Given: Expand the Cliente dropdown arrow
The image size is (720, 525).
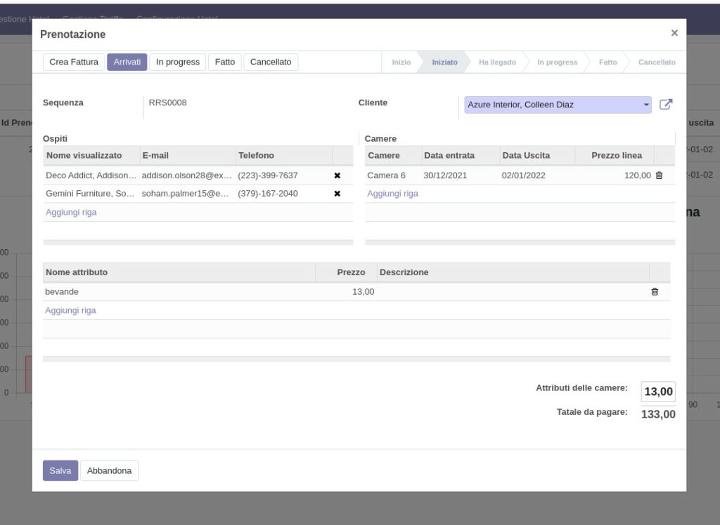Looking at the screenshot, I should click(646, 104).
